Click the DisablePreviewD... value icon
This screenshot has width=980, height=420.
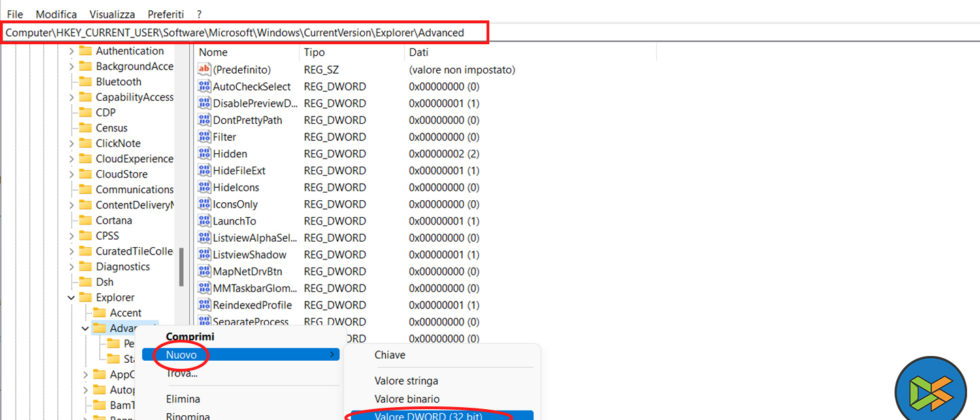point(204,103)
